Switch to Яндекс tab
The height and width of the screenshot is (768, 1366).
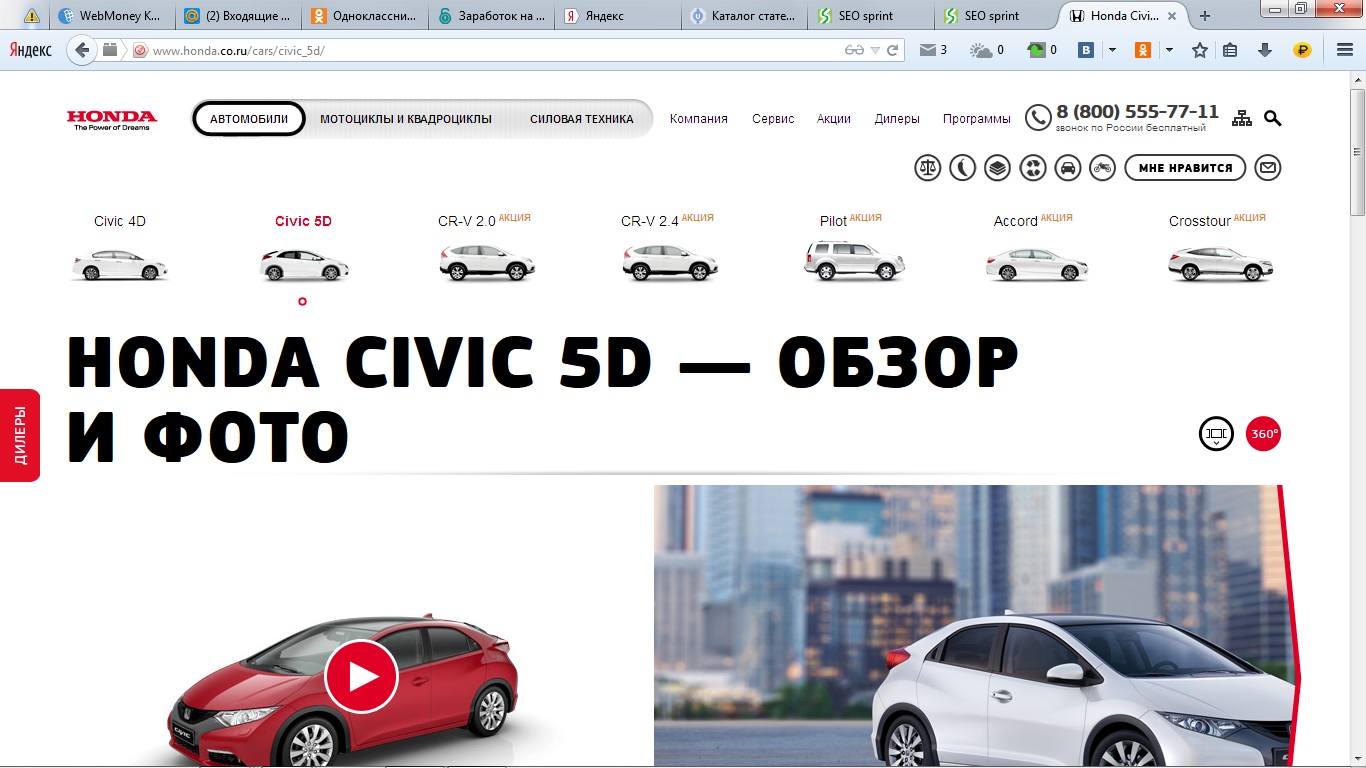click(617, 16)
